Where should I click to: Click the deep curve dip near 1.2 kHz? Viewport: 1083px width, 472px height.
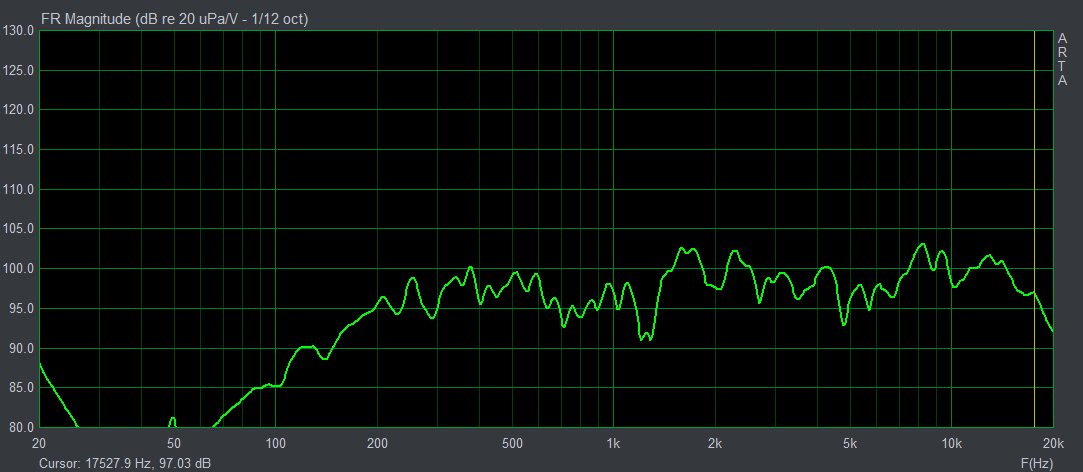click(645, 339)
